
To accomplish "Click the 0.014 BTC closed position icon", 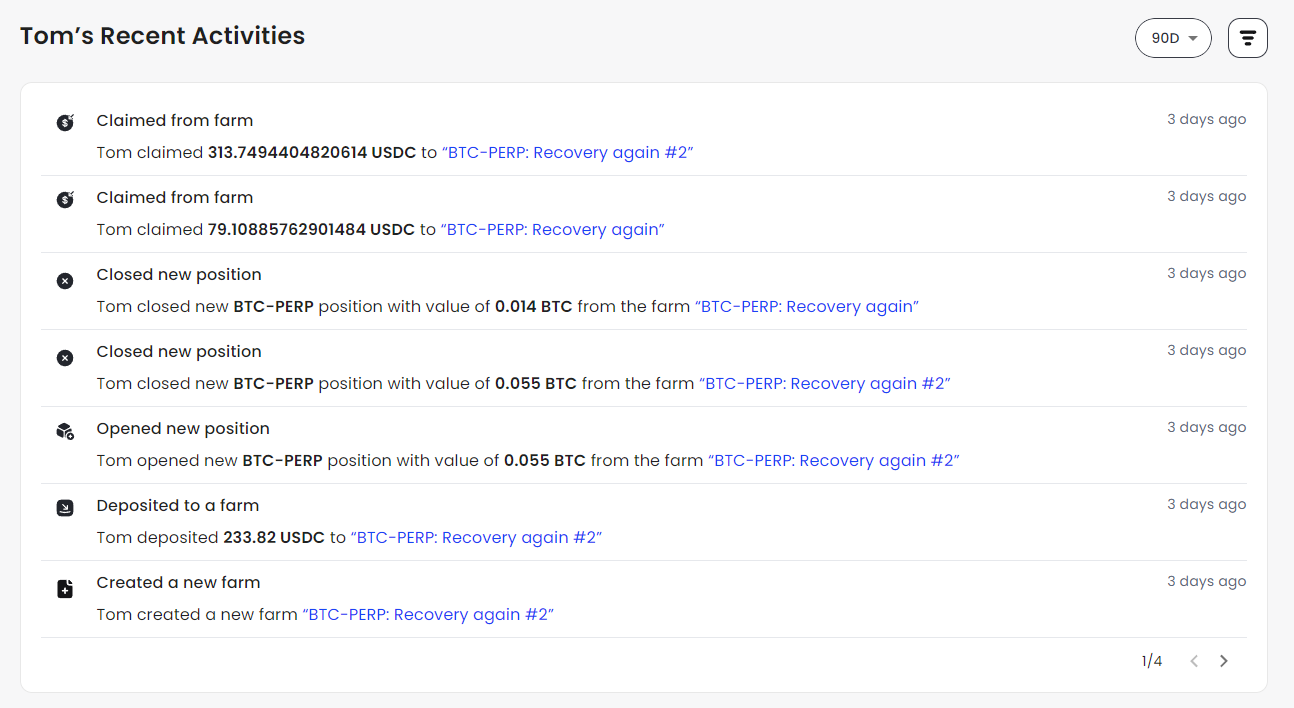I will (x=65, y=281).
